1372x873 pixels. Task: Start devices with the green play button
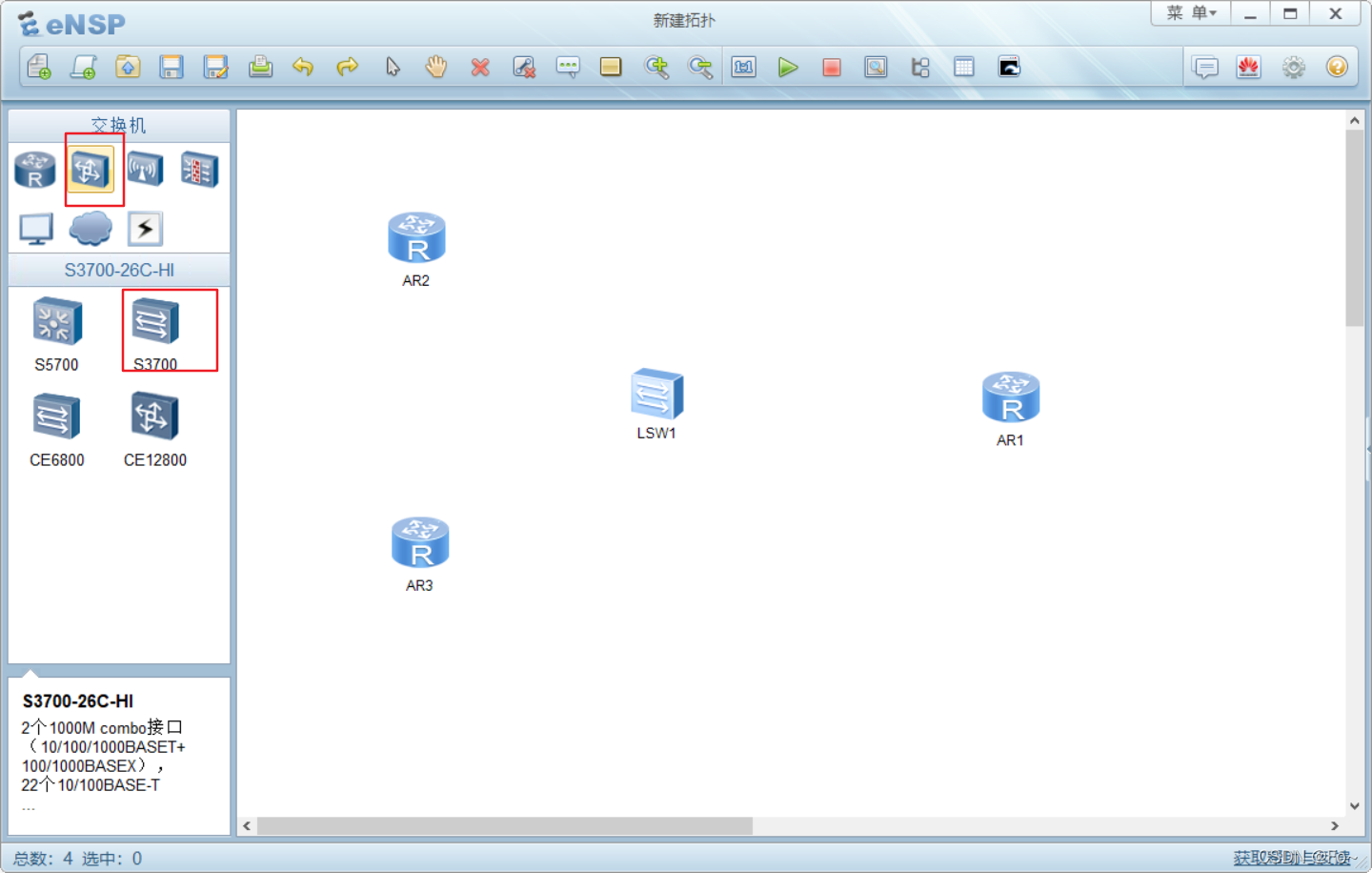coord(788,67)
